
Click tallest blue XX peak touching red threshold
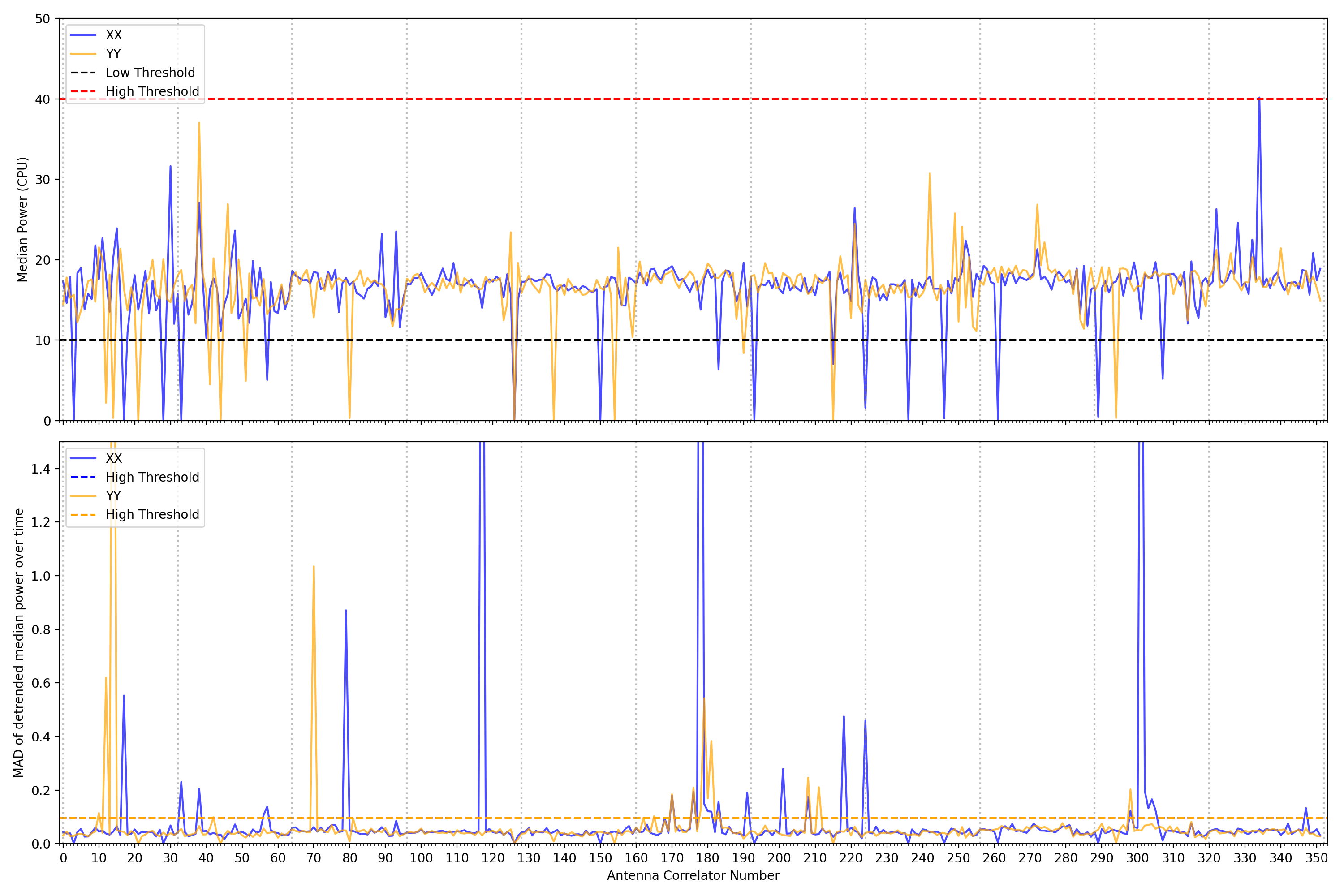(x=1259, y=100)
